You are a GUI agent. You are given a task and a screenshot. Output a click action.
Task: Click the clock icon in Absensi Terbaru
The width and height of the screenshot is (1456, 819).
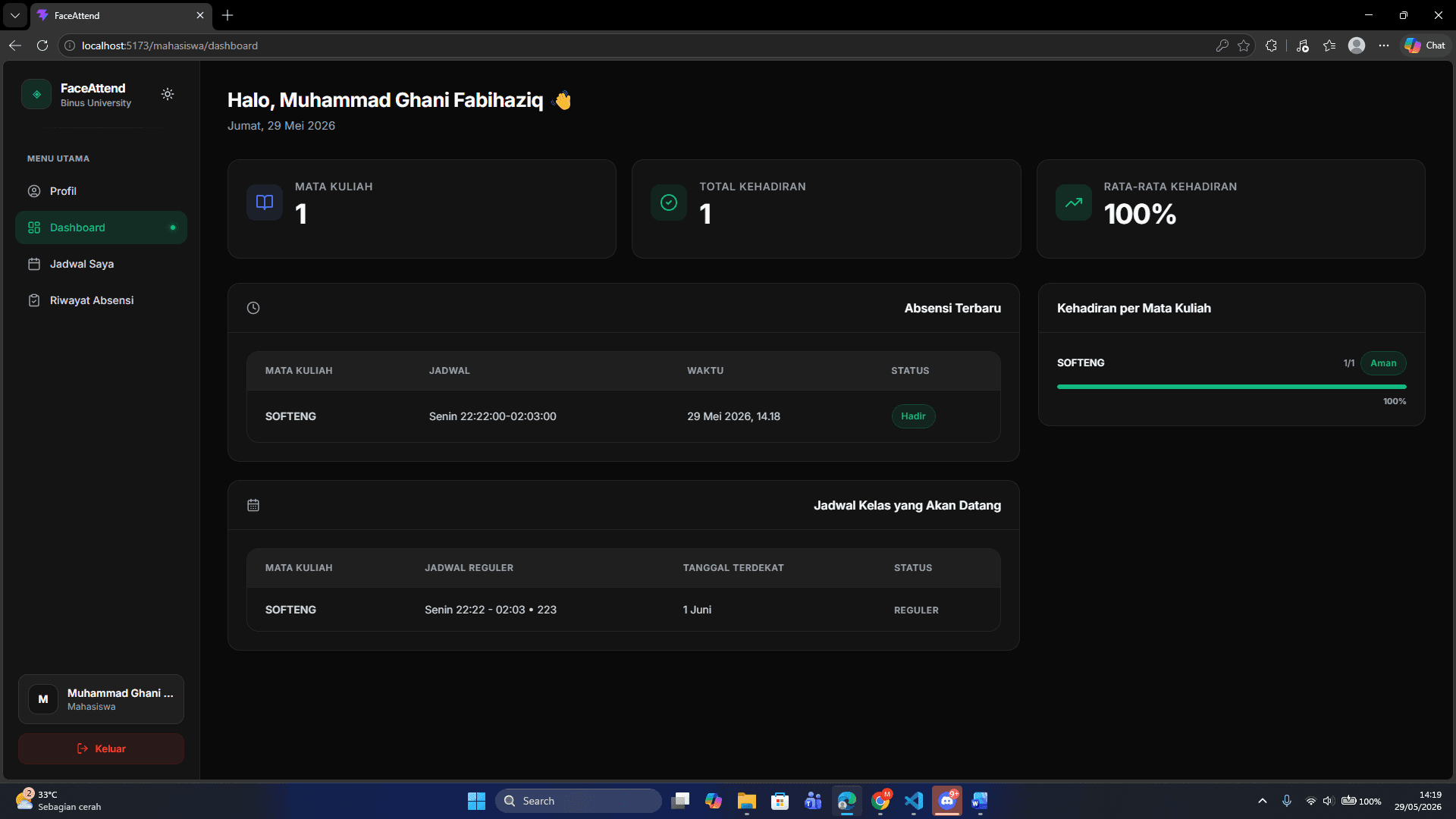coord(253,308)
